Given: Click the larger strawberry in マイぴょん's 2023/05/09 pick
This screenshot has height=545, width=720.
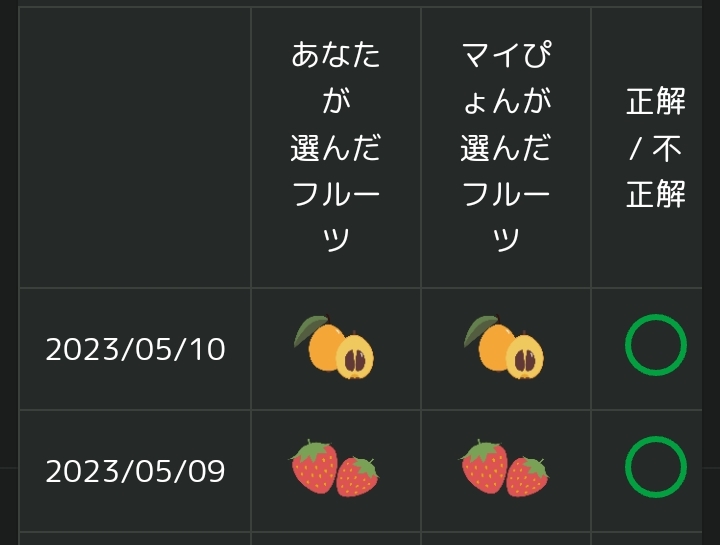Looking at the screenshot, I should 484,467.
